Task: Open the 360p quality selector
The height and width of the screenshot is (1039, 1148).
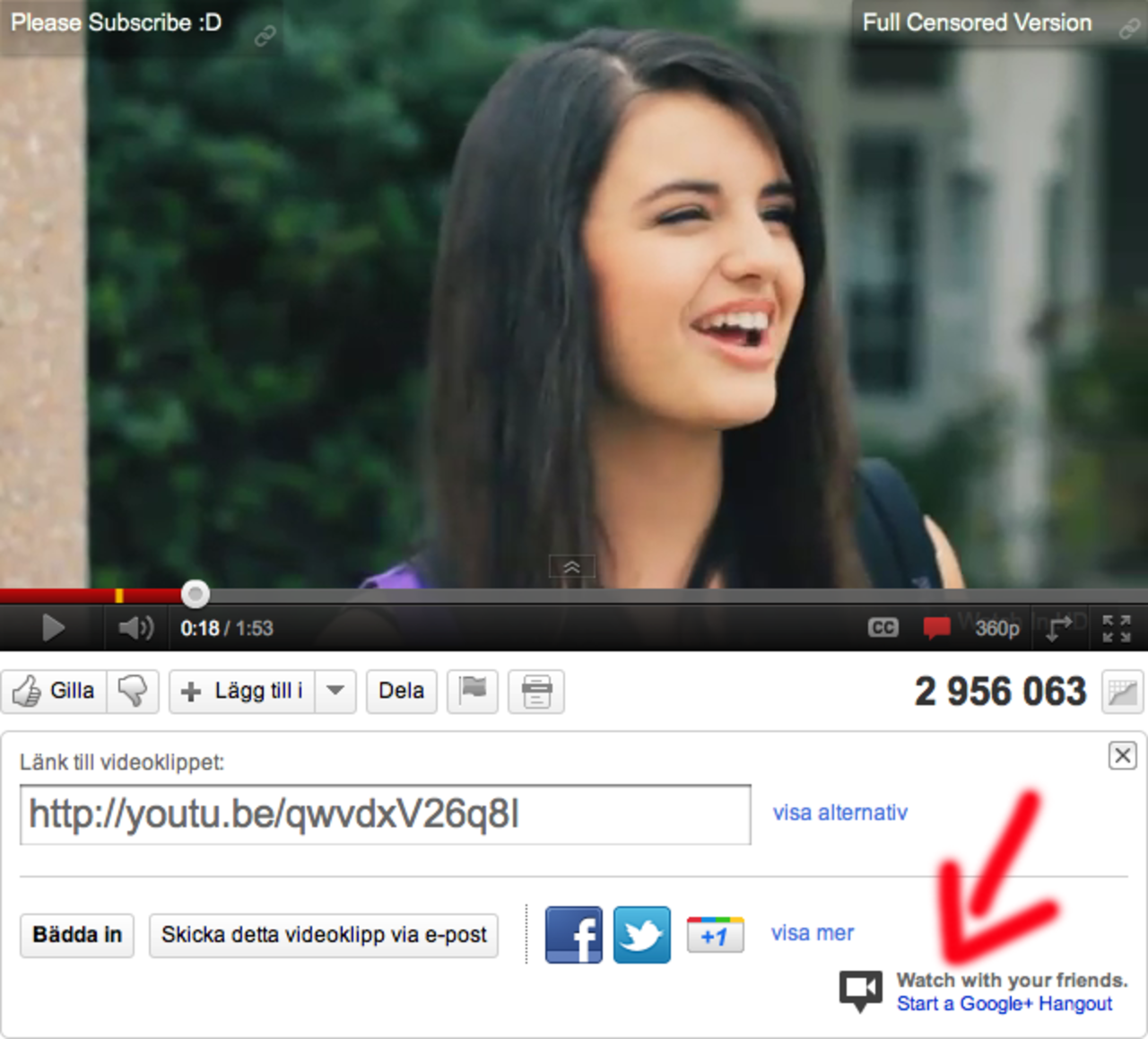Action: pyautogui.click(x=996, y=628)
